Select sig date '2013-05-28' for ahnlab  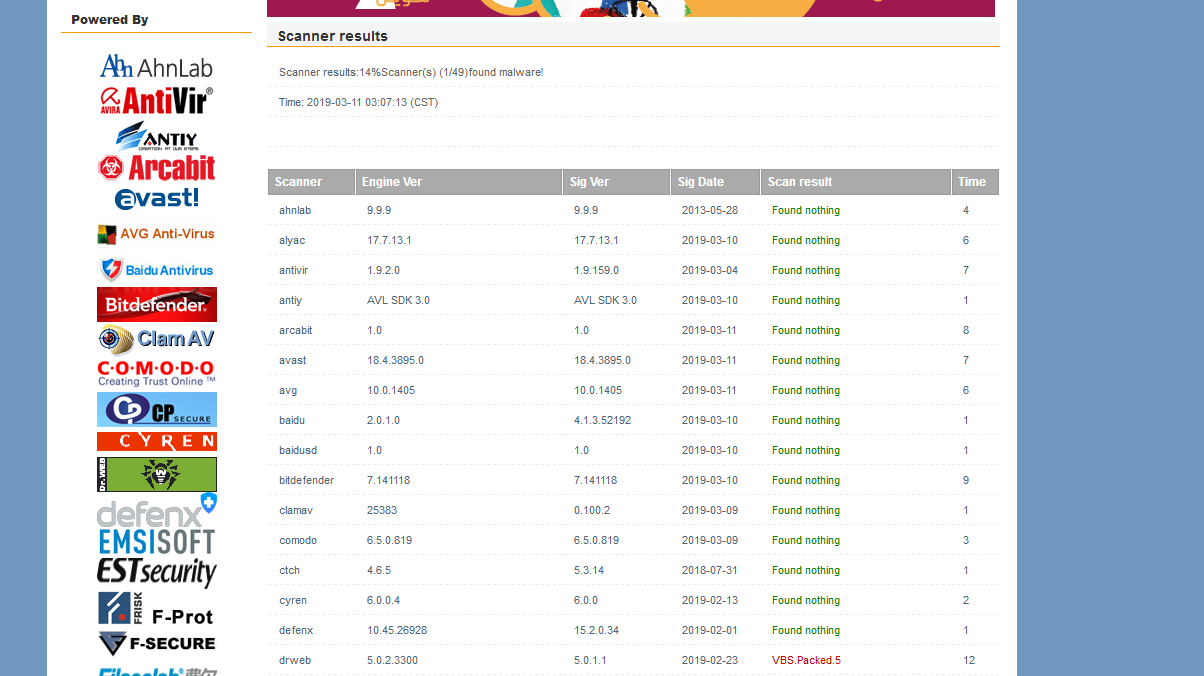(710, 210)
